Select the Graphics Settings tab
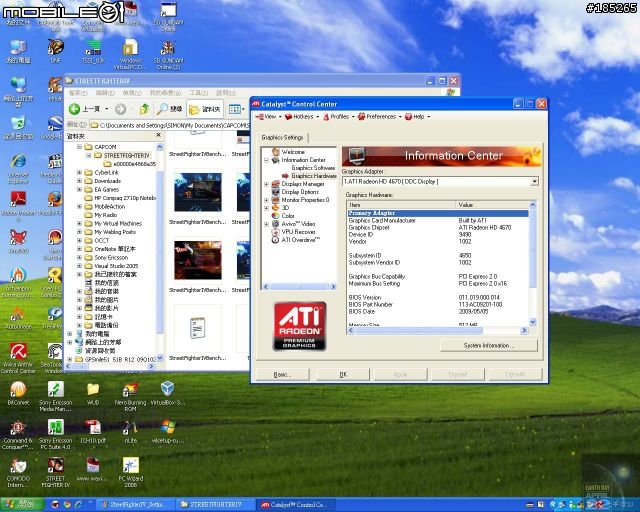The image size is (640, 512). [282, 138]
